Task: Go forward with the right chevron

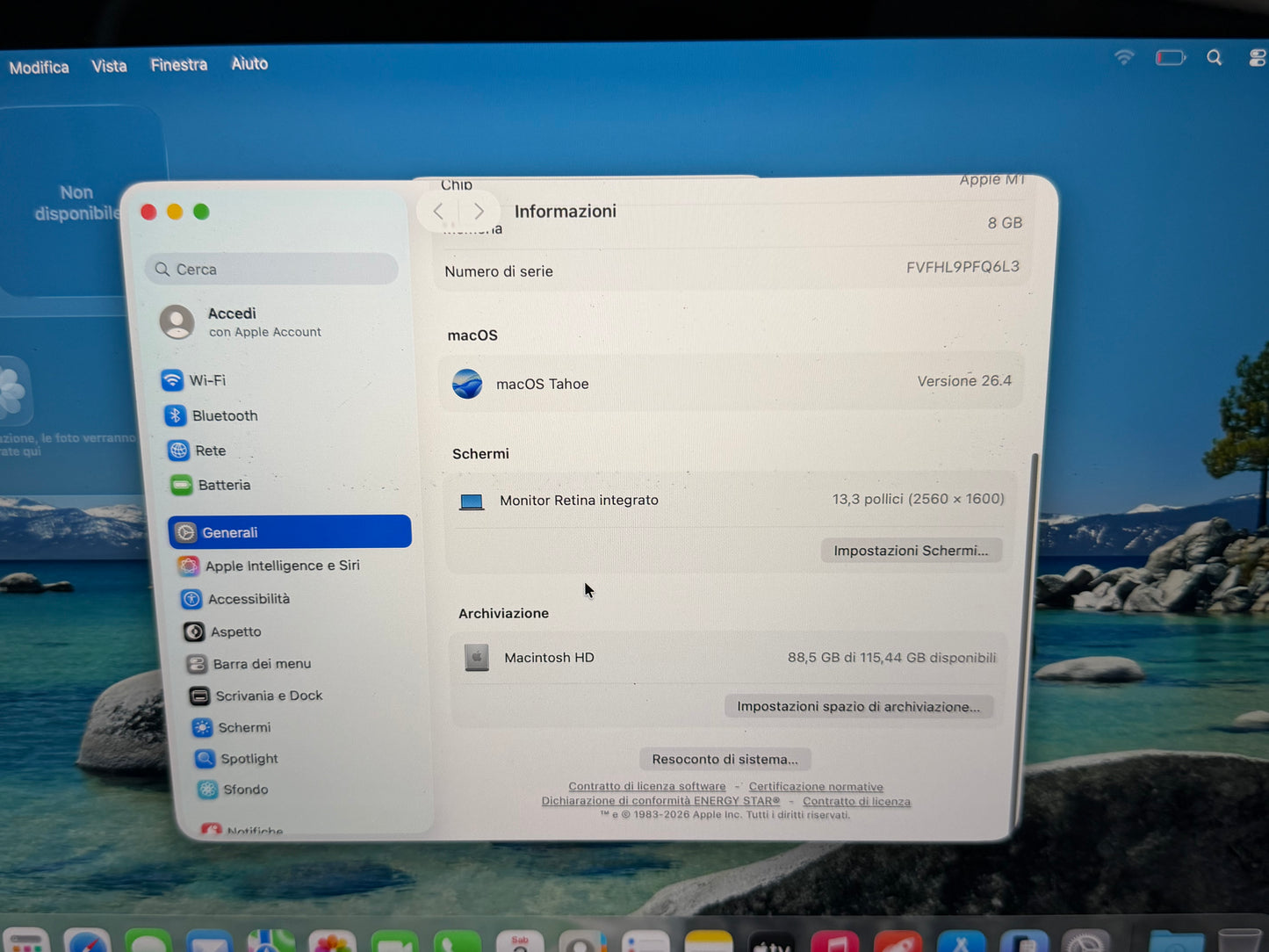Action: coord(479,211)
